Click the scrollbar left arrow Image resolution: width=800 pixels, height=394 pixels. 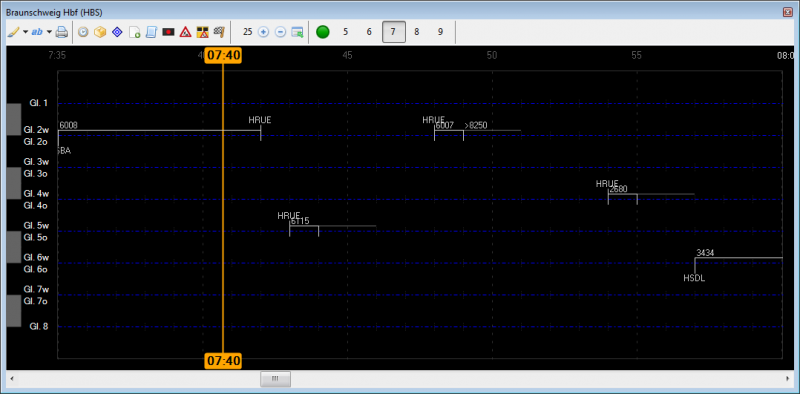[x=11, y=379]
